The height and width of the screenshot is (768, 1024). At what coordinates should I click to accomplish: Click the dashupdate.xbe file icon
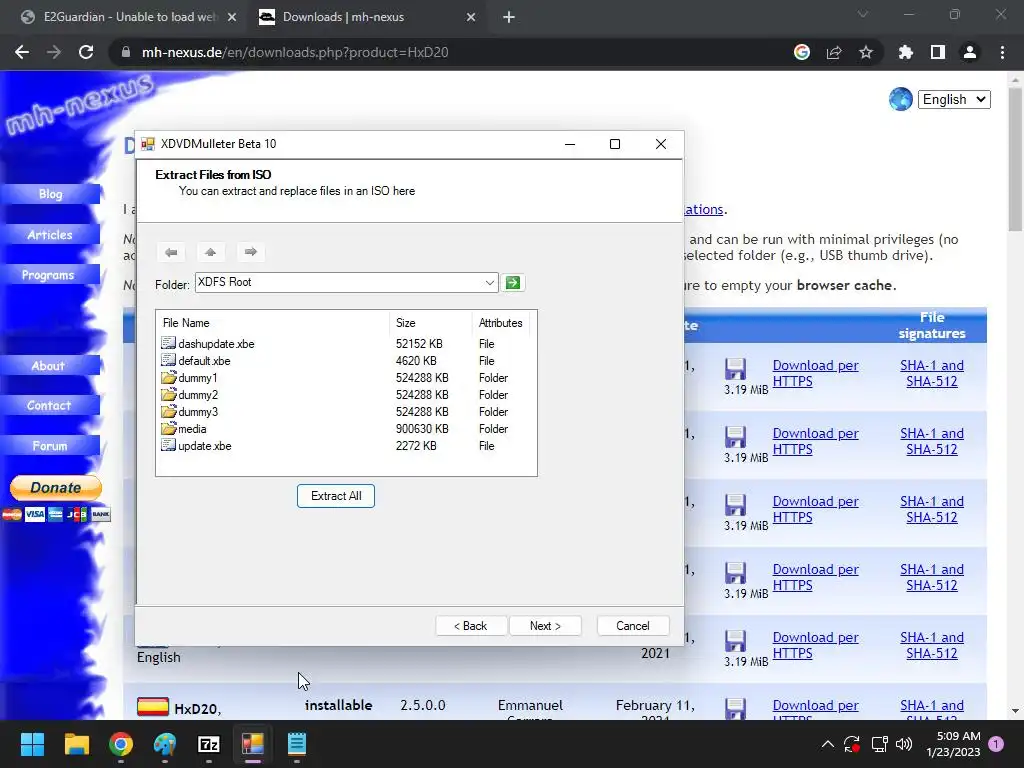pos(168,343)
